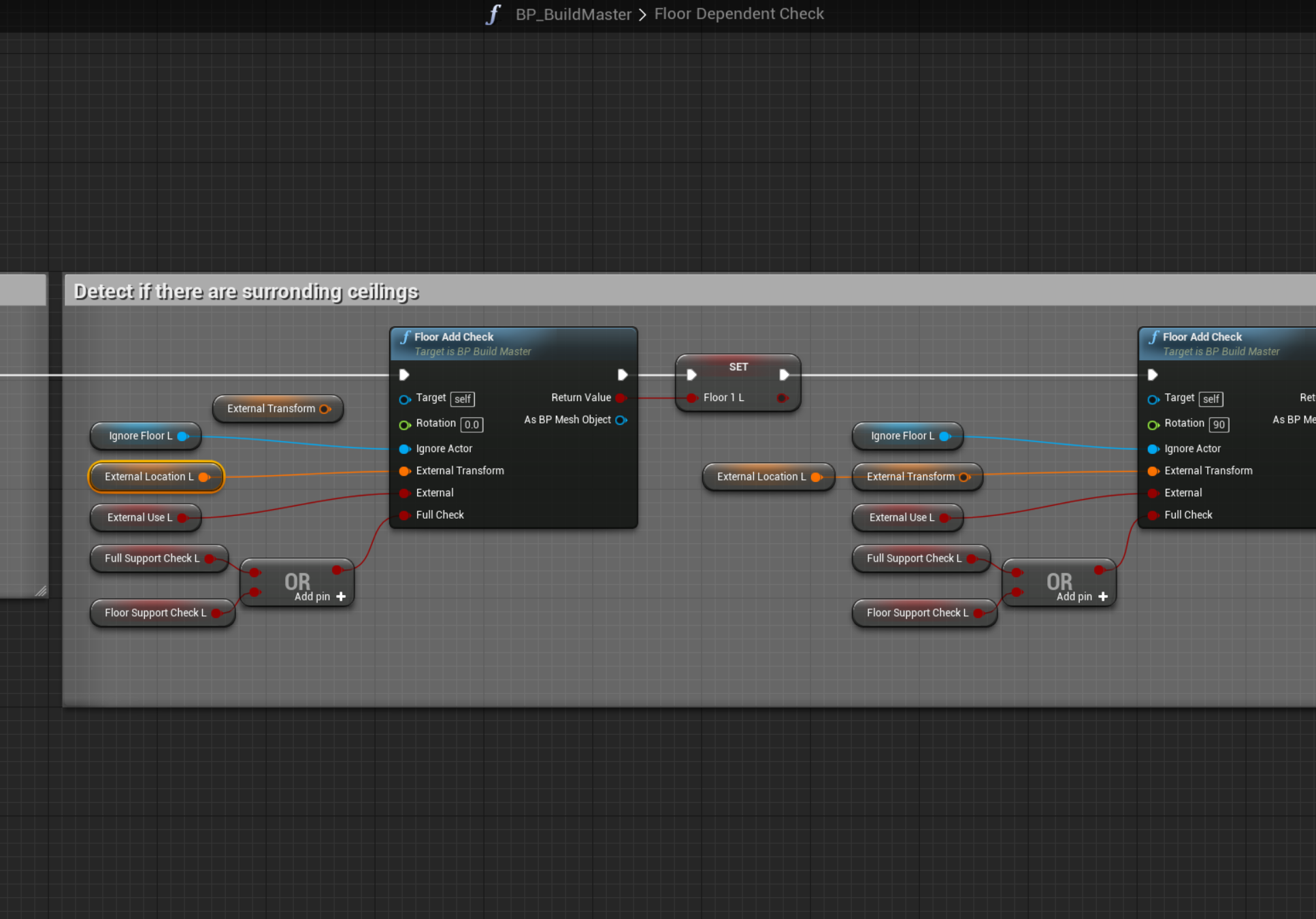Click the Floor 1 L input pin on SET
The height and width of the screenshot is (919, 1316).
tap(691, 398)
